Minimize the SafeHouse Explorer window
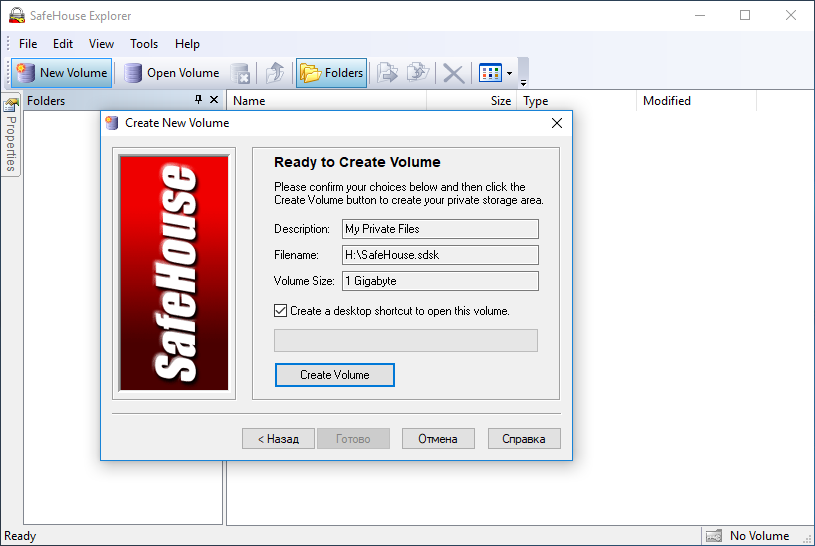 pos(700,16)
